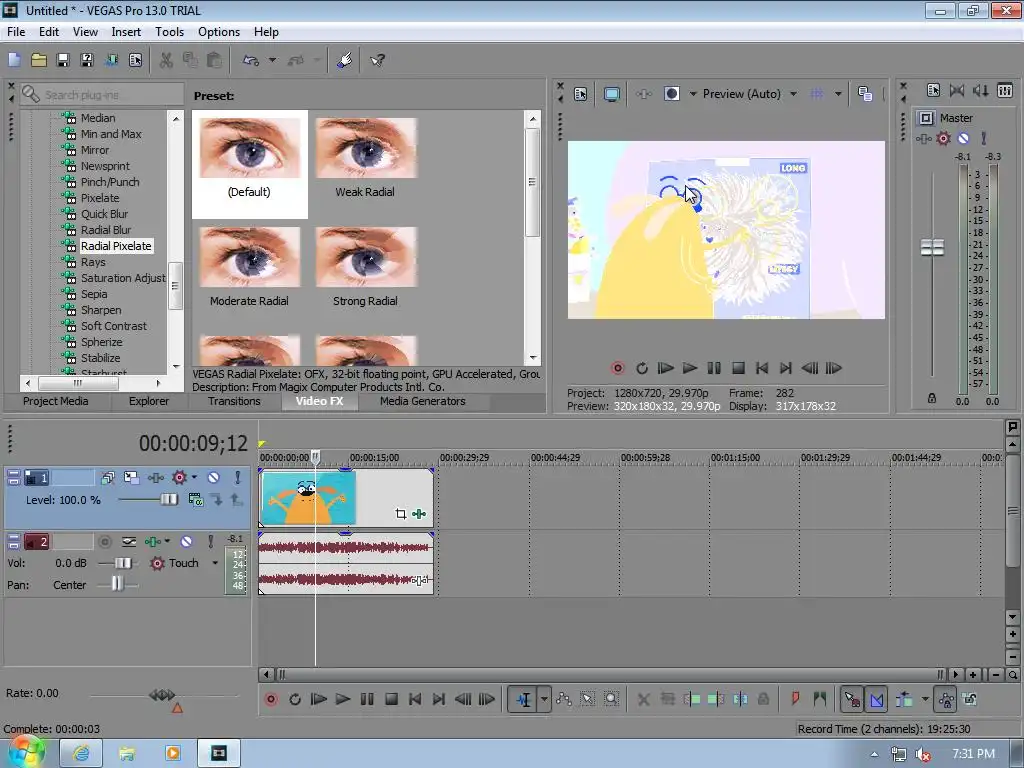Screen dimensions: 1024x768
Task: Select the Sharpen effect in list
Action: (x=101, y=310)
